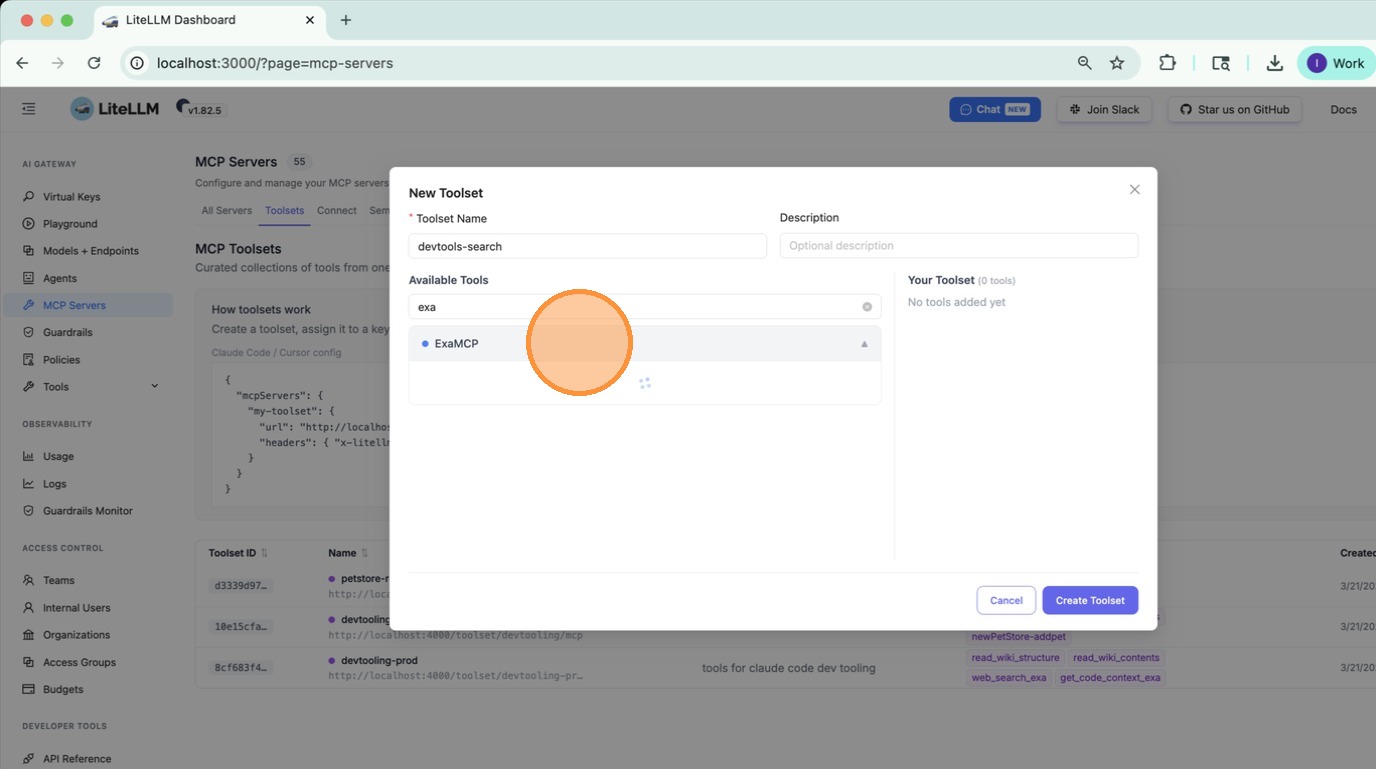
Task: Cancel the New Toolset dialog
Action: 1006,600
